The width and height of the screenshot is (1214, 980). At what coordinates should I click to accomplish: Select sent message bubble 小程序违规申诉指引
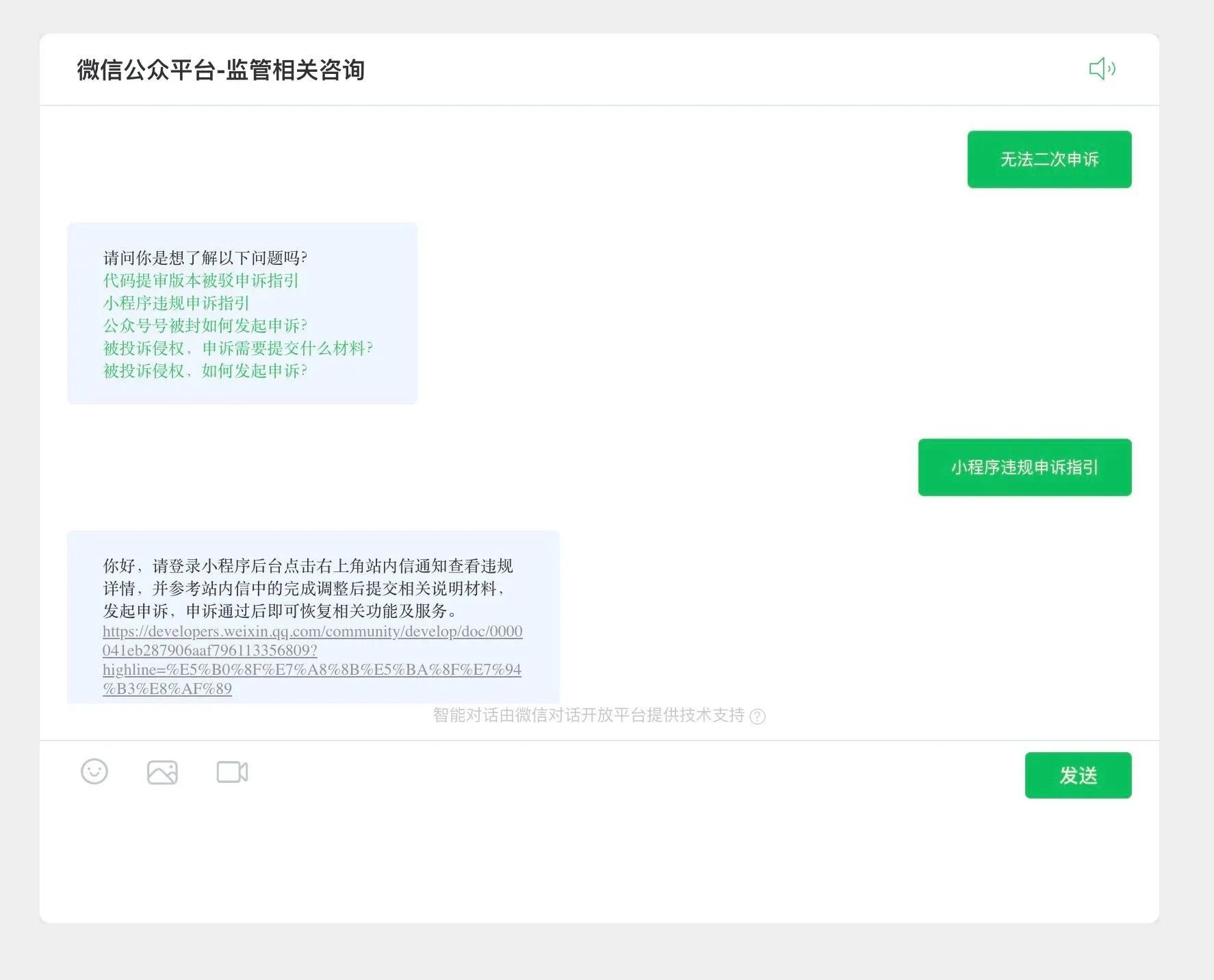pos(1024,467)
